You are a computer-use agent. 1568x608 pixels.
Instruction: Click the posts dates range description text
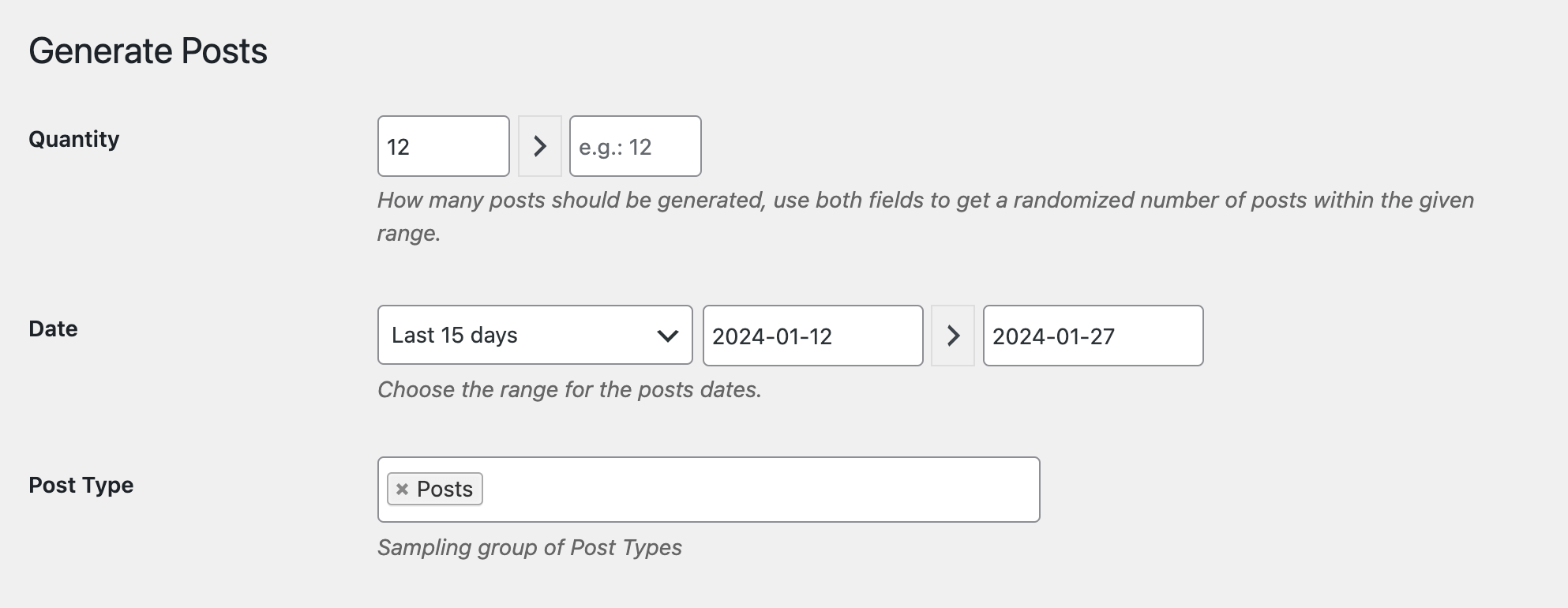(570, 388)
